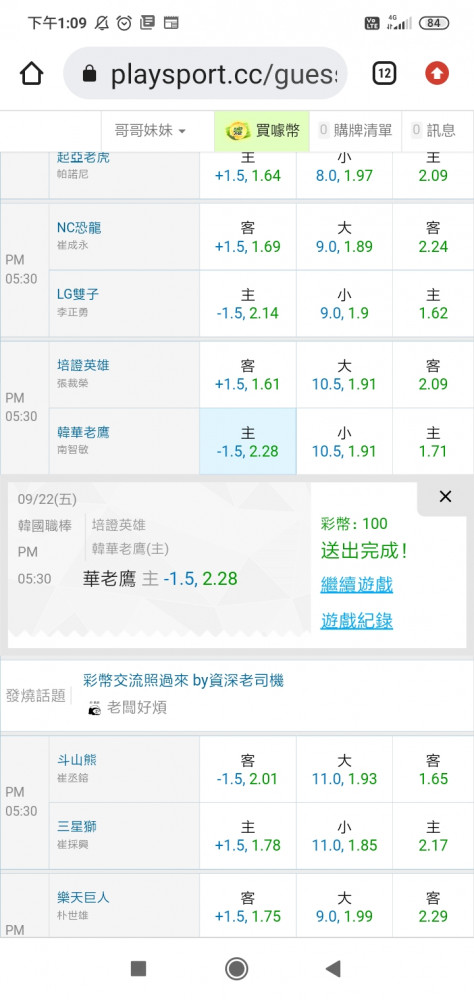Open the 訊息 messages tab

pyautogui.click(x=434, y=131)
